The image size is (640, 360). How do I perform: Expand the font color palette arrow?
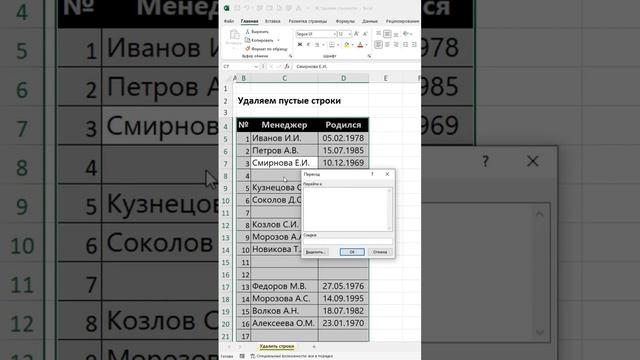coord(366,45)
